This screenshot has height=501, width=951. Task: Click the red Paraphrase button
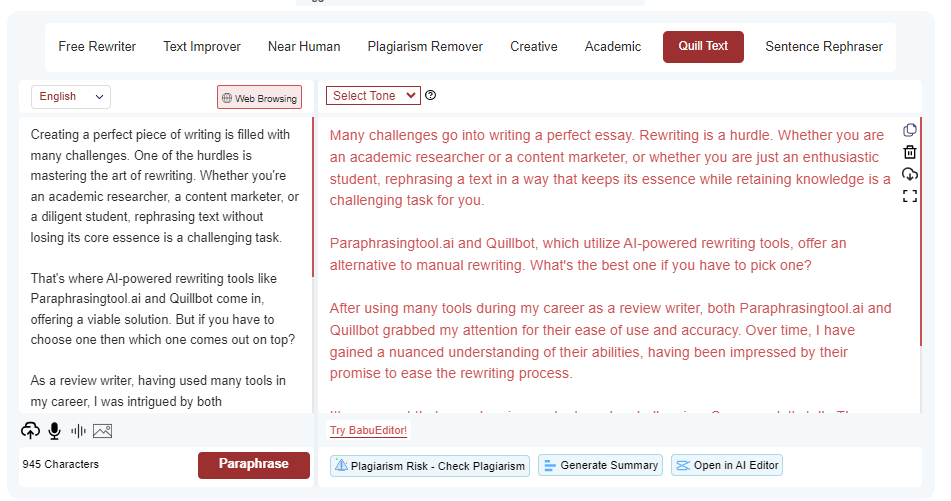pyautogui.click(x=254, y=465)
